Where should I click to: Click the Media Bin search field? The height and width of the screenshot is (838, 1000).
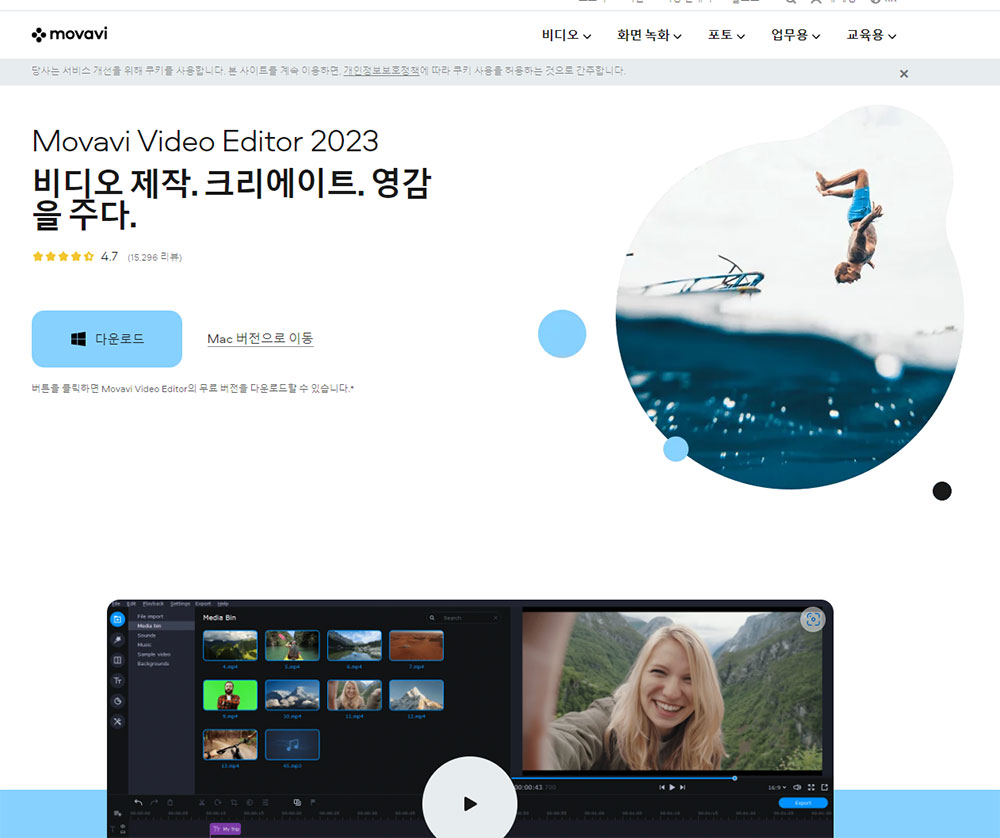(464, 618)
